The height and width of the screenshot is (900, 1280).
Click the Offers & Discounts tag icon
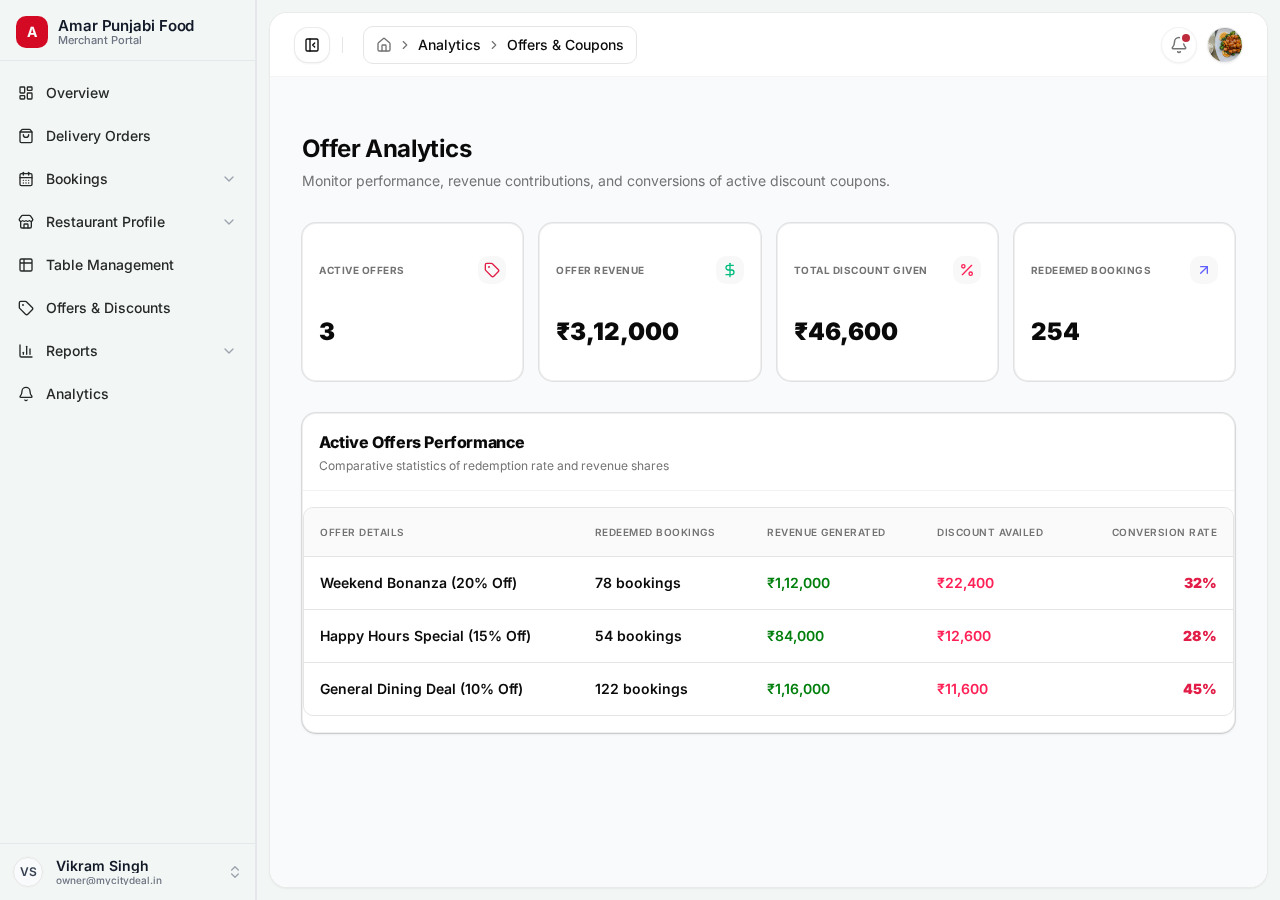[26, 308]
